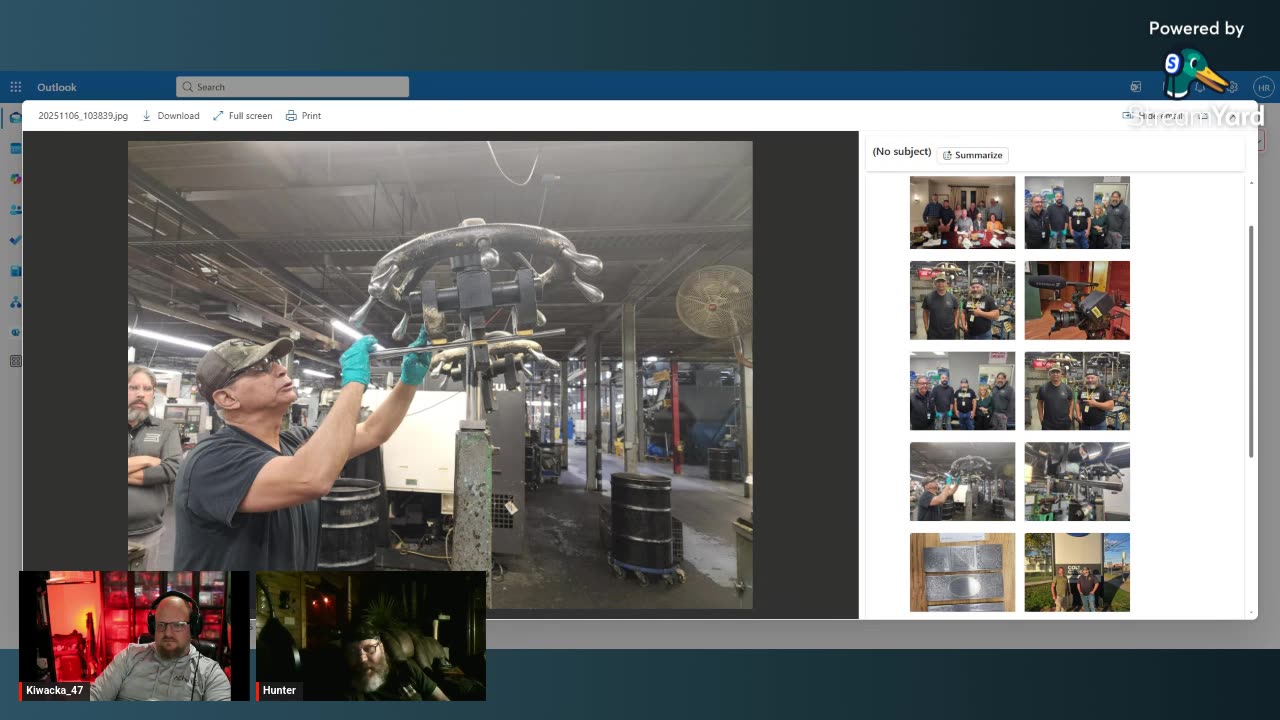Open the Org Explorer icon in sidebar

[16, 302]
